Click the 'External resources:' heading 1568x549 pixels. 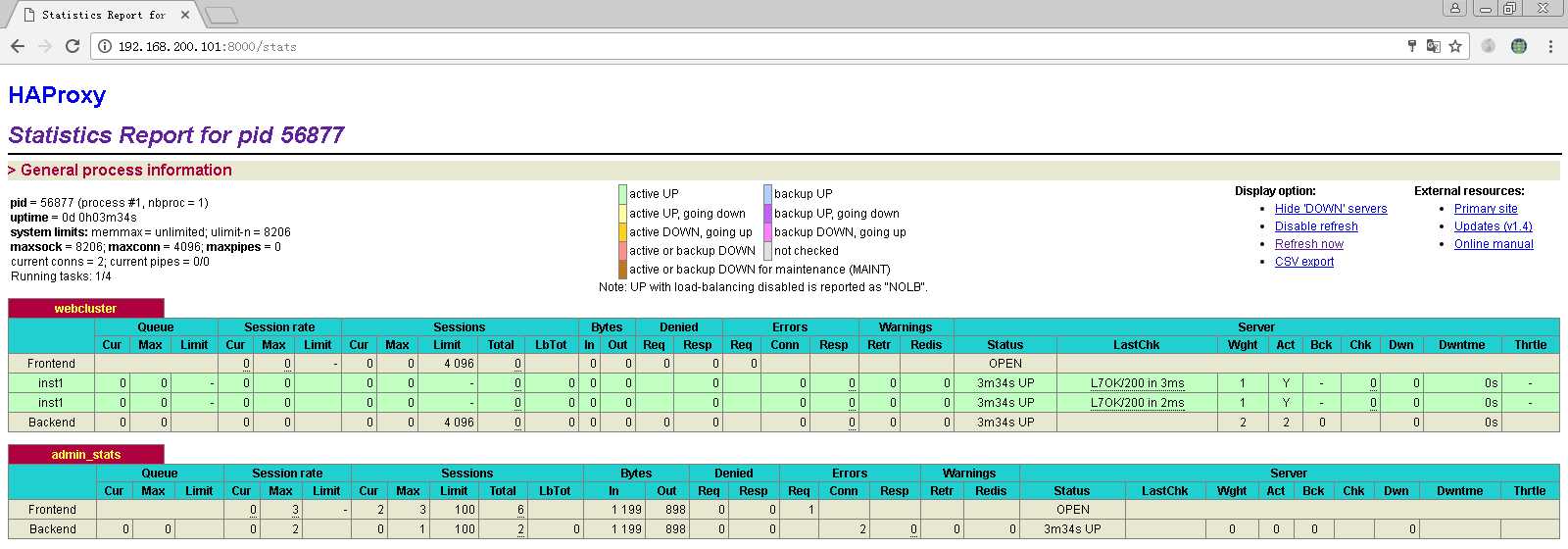coord(1469,191)
